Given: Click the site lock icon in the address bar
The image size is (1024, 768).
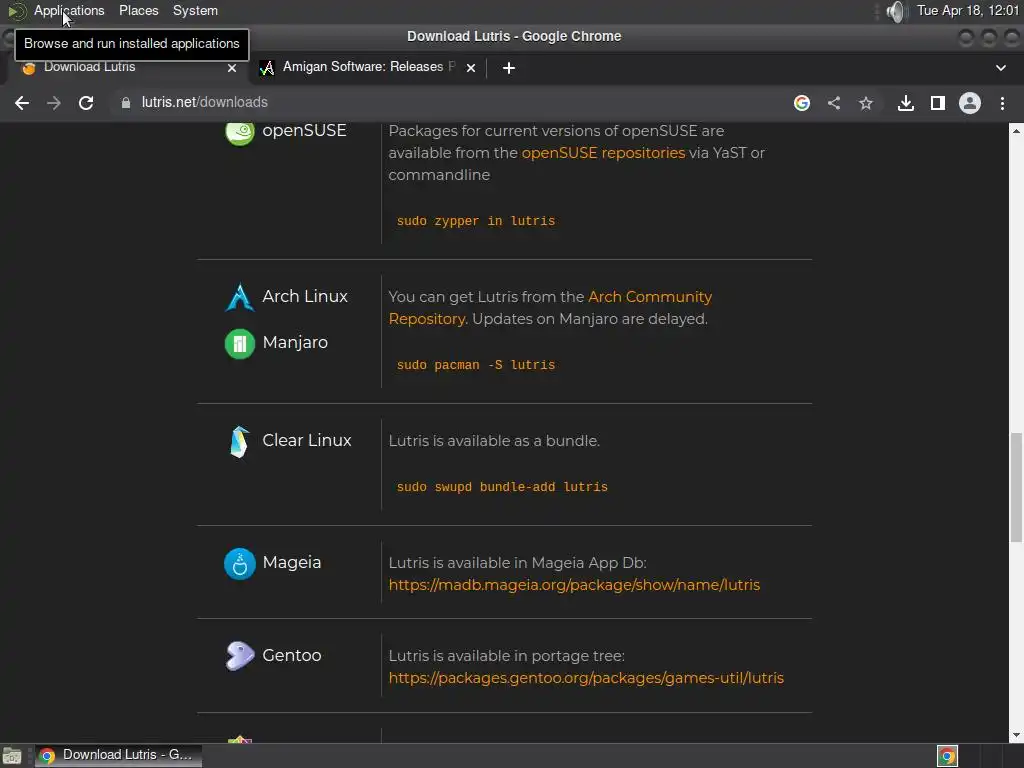Looking at the screenshot, I should (125, 103).
